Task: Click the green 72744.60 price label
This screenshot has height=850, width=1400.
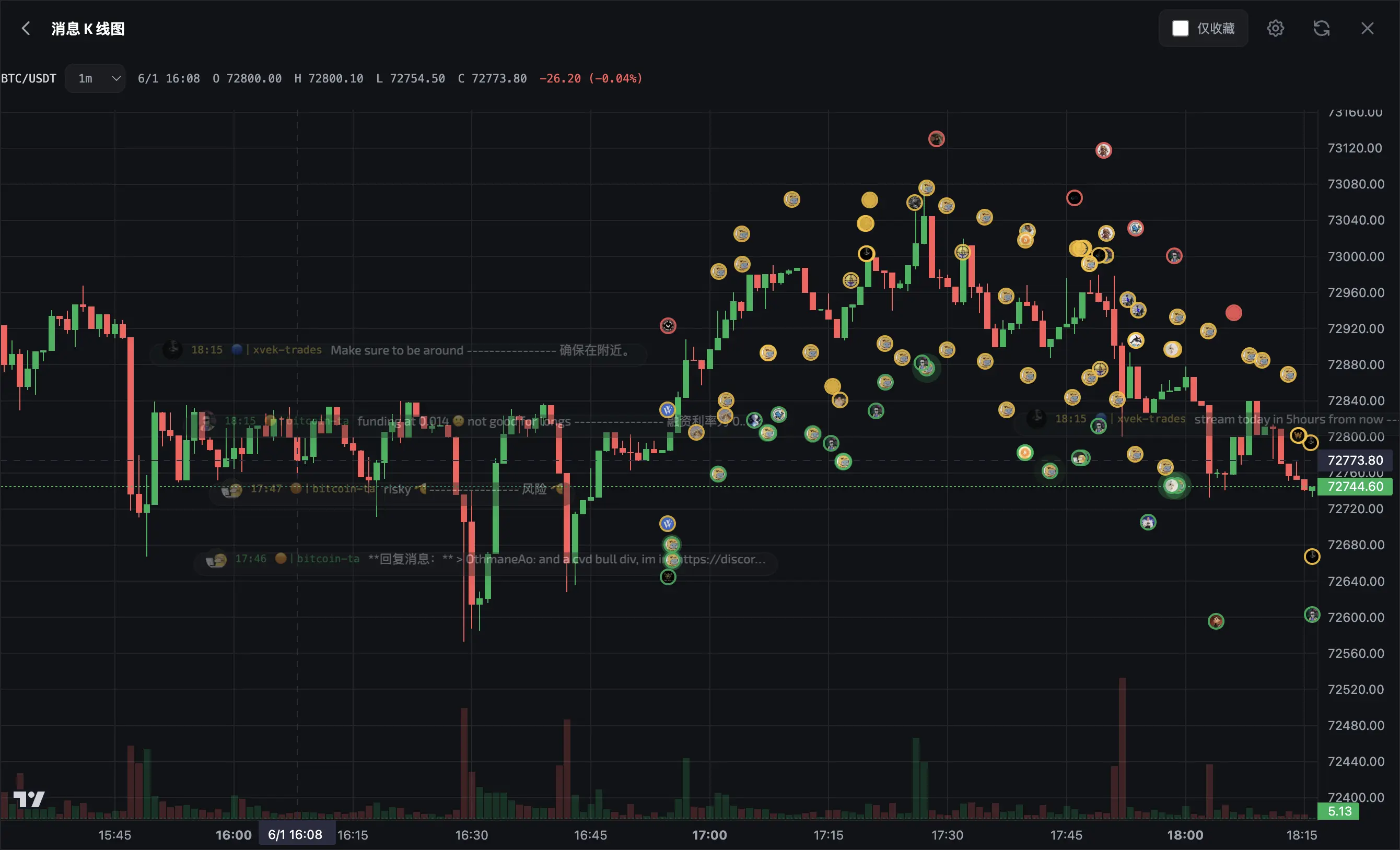Action: [x=1355, y=487]
